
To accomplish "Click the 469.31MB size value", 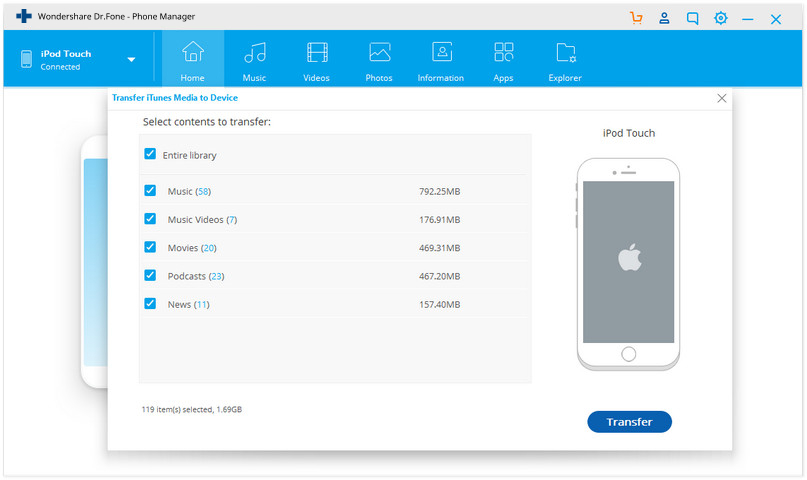I will click(440, 248).
